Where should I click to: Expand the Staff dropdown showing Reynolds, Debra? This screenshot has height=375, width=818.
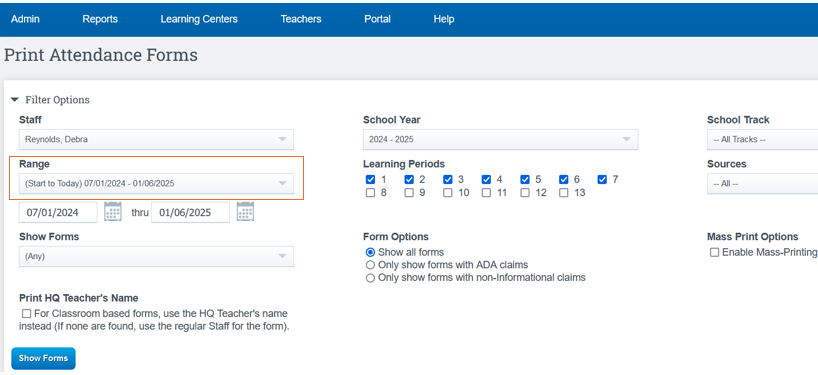(x=157, y=140)
